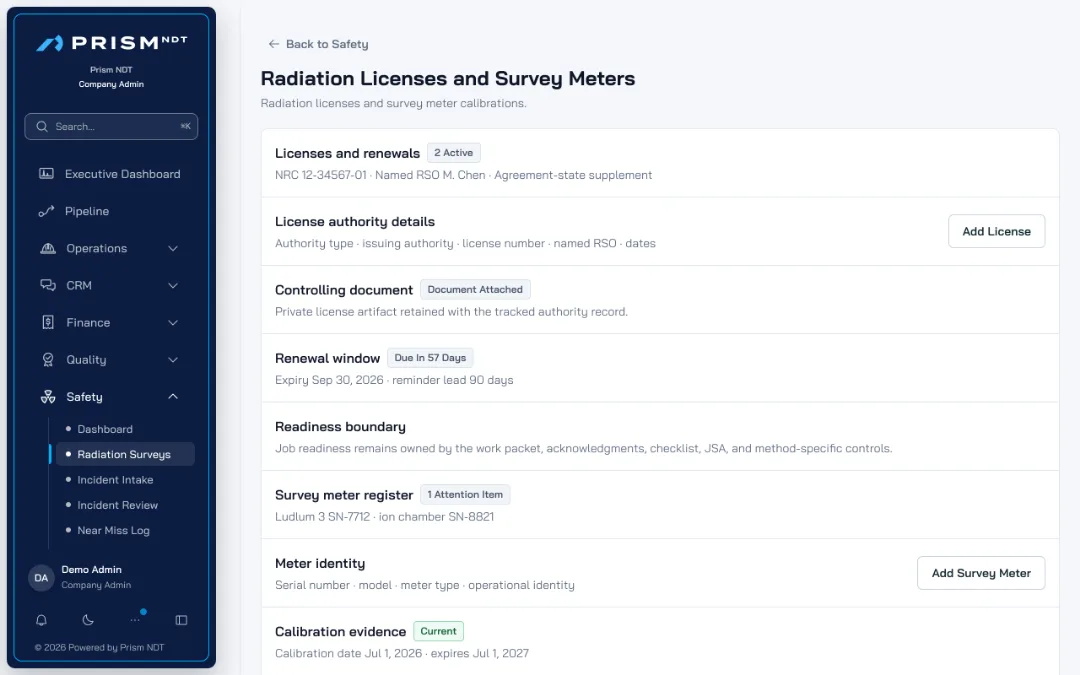Focus the sidebar Search field
1080x675 pixels.
point(111,127)
